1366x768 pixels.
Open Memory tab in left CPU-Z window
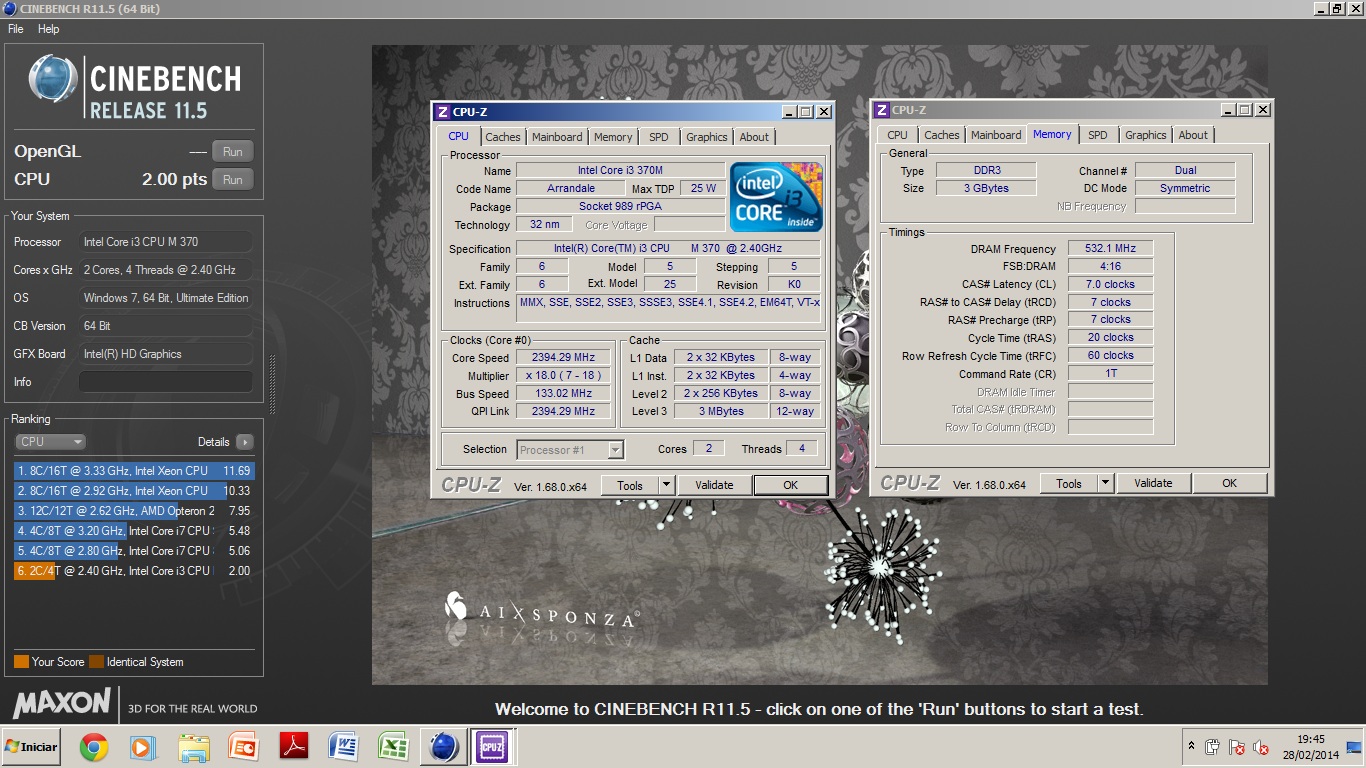tap(613, 137)
